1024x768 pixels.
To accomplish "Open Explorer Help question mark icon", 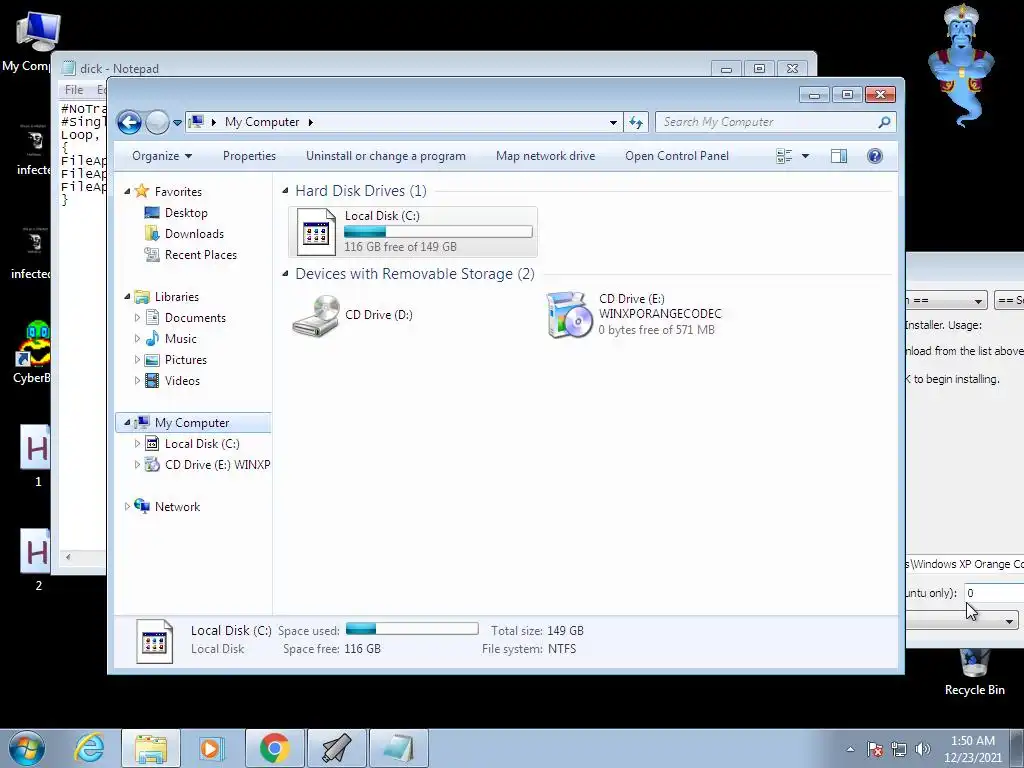I will (875, 156).
